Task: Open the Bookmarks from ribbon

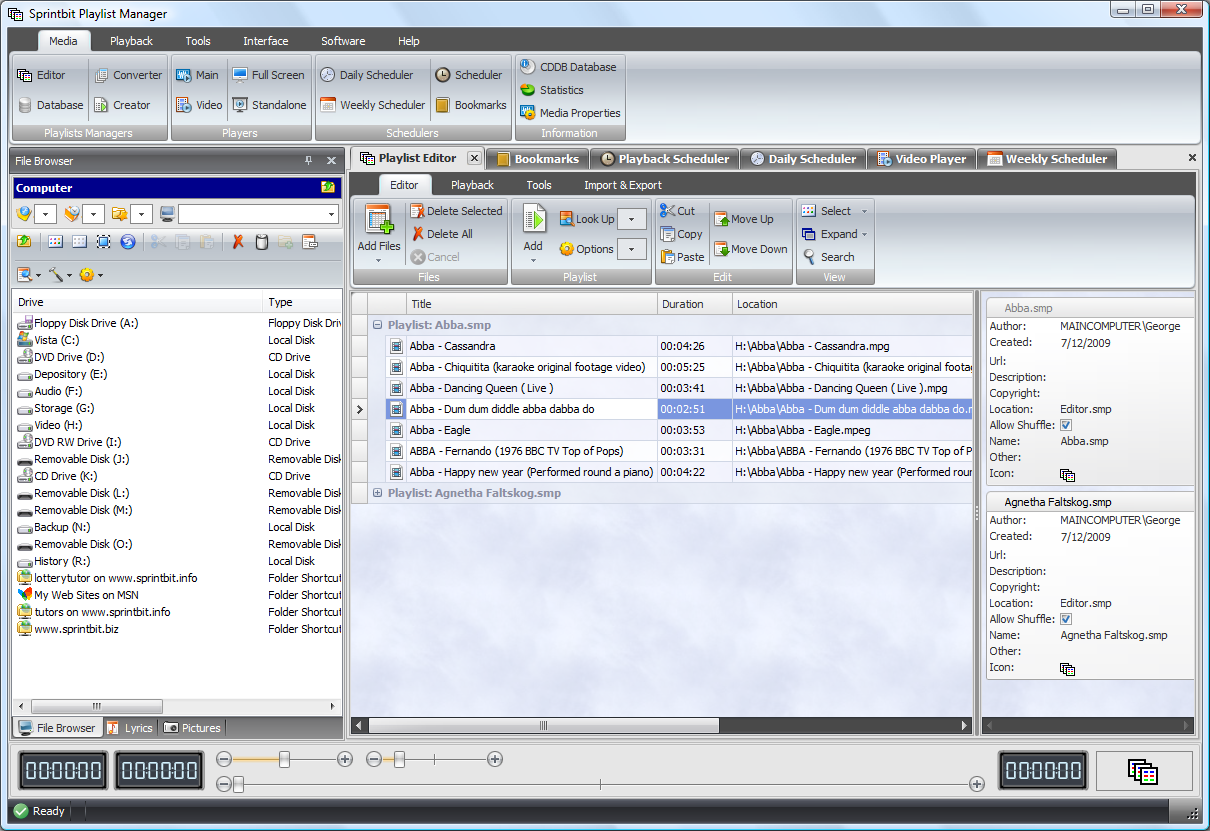Action: 471,105
